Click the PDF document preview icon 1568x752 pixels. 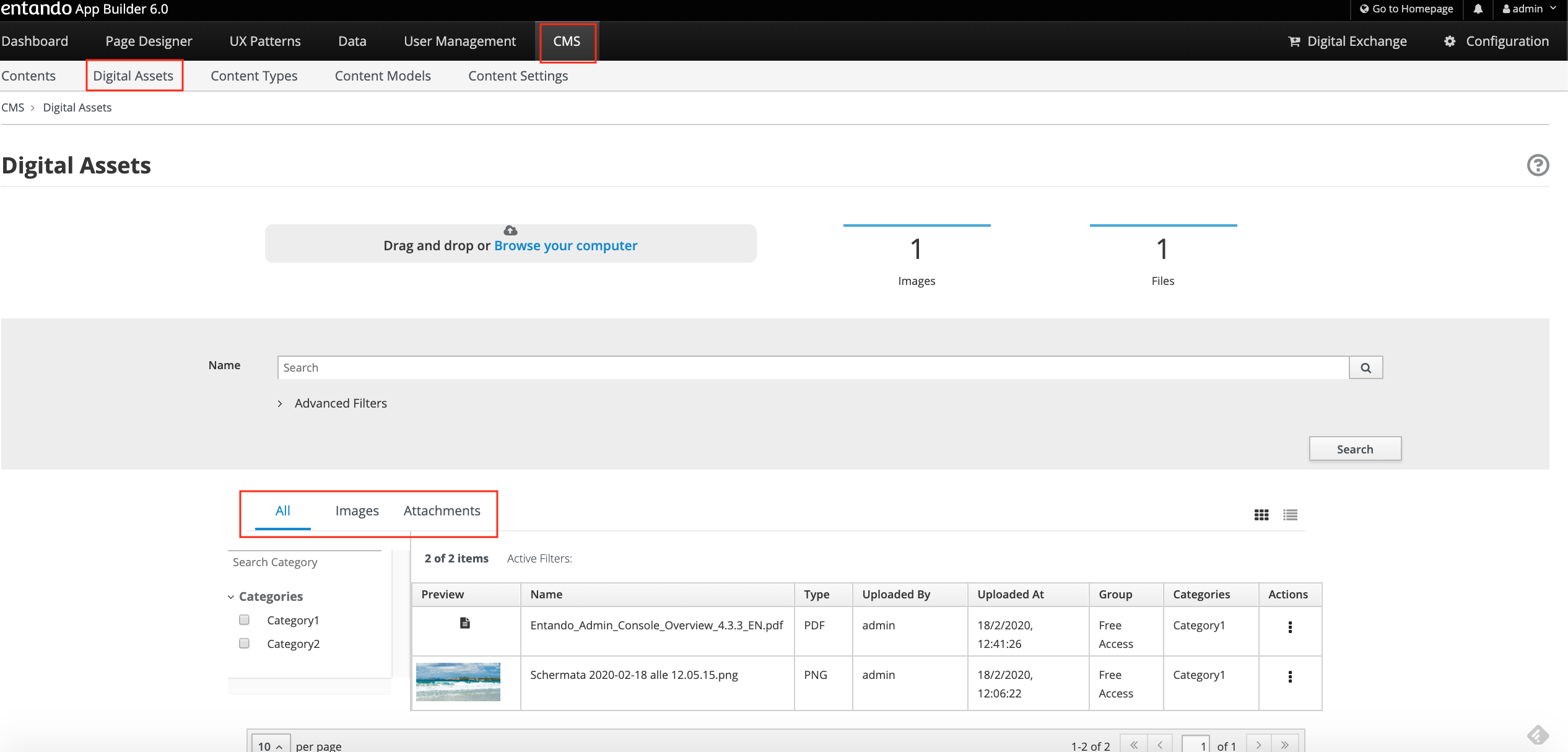pos(465,623)
